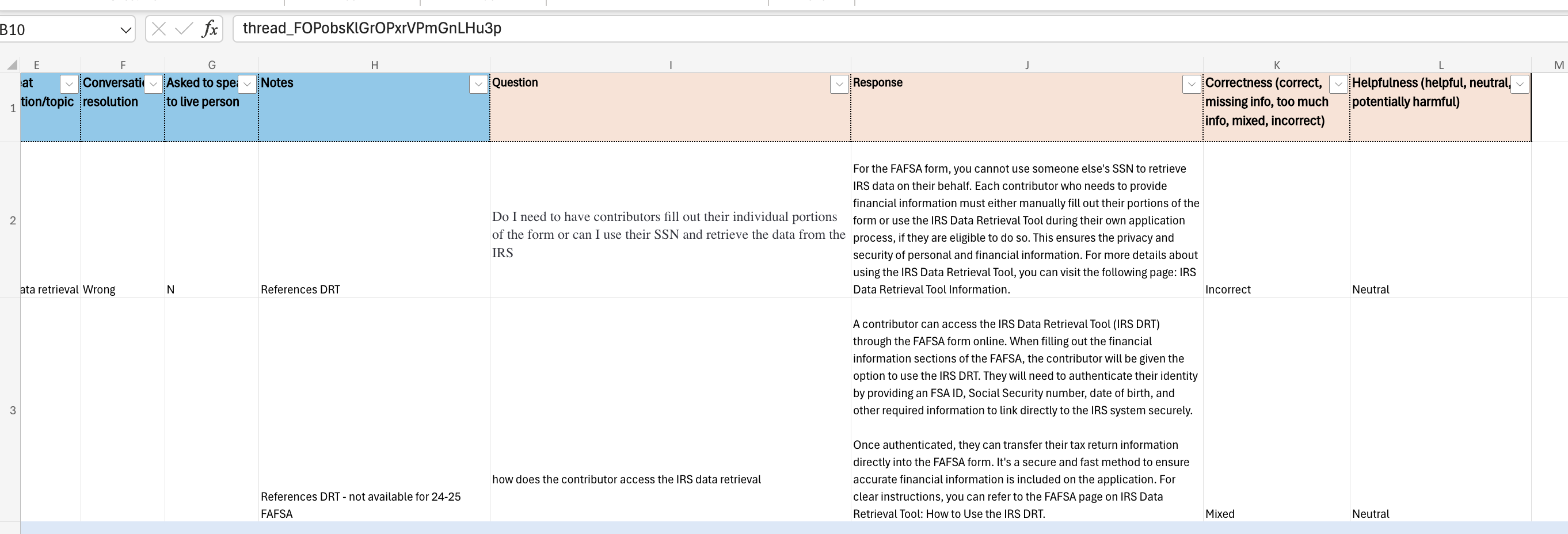The image size is (1568, 534).
Task: Open the Notes column filter dropdown
Action: pyautogui.click(x=478, y=84)
